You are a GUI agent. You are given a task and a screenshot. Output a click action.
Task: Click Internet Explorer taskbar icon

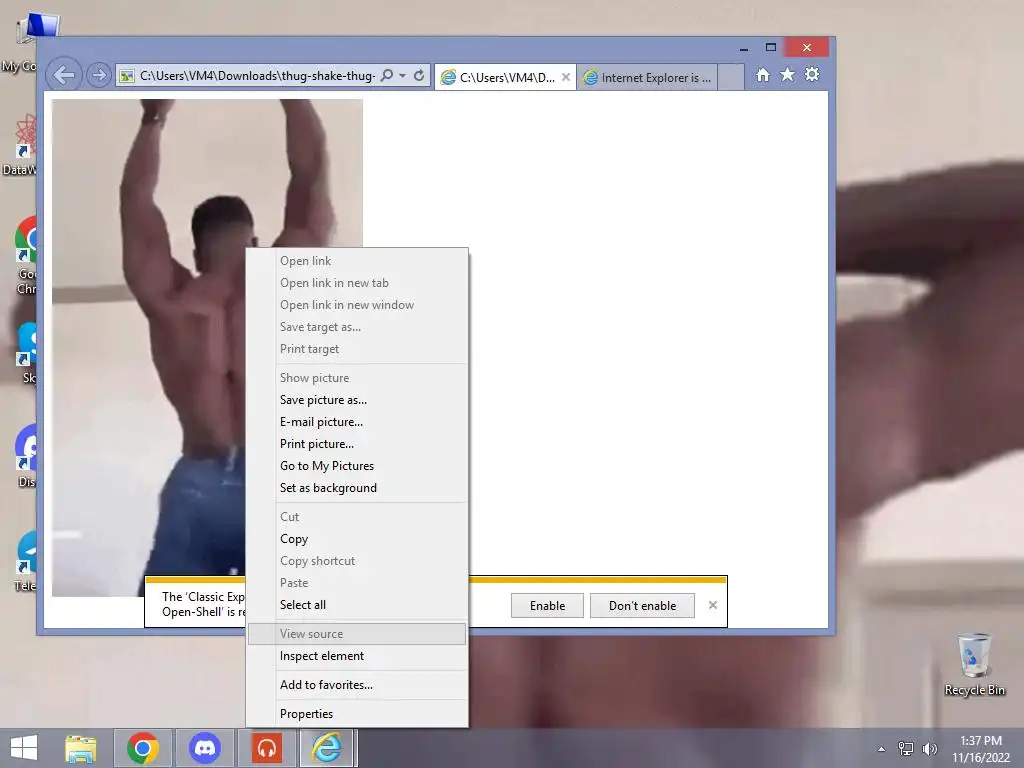pos(328,748)
